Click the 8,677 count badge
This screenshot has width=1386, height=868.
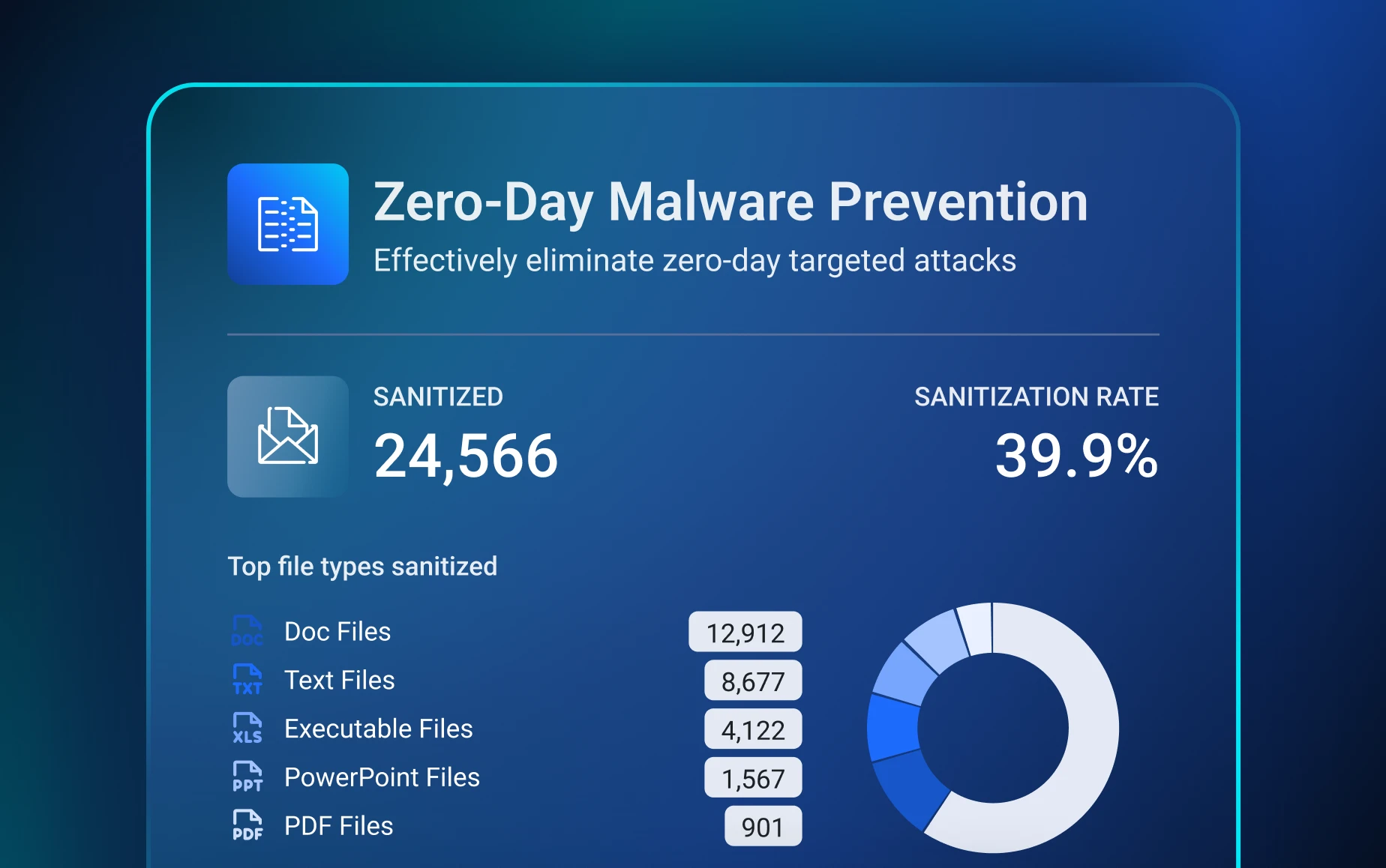[753, 681]
